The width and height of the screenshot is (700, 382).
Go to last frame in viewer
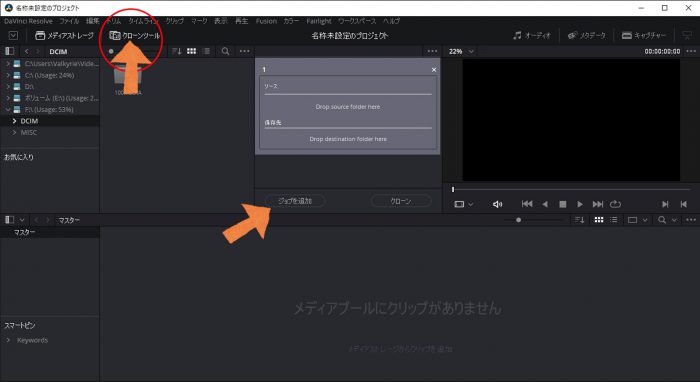coord(598,204)
